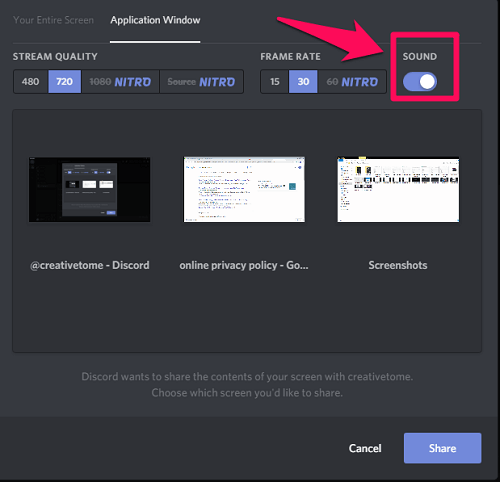This screenshot has width=500, height=482.
Task: Click the '@creativetome - Discord' label
Action: 90,265
